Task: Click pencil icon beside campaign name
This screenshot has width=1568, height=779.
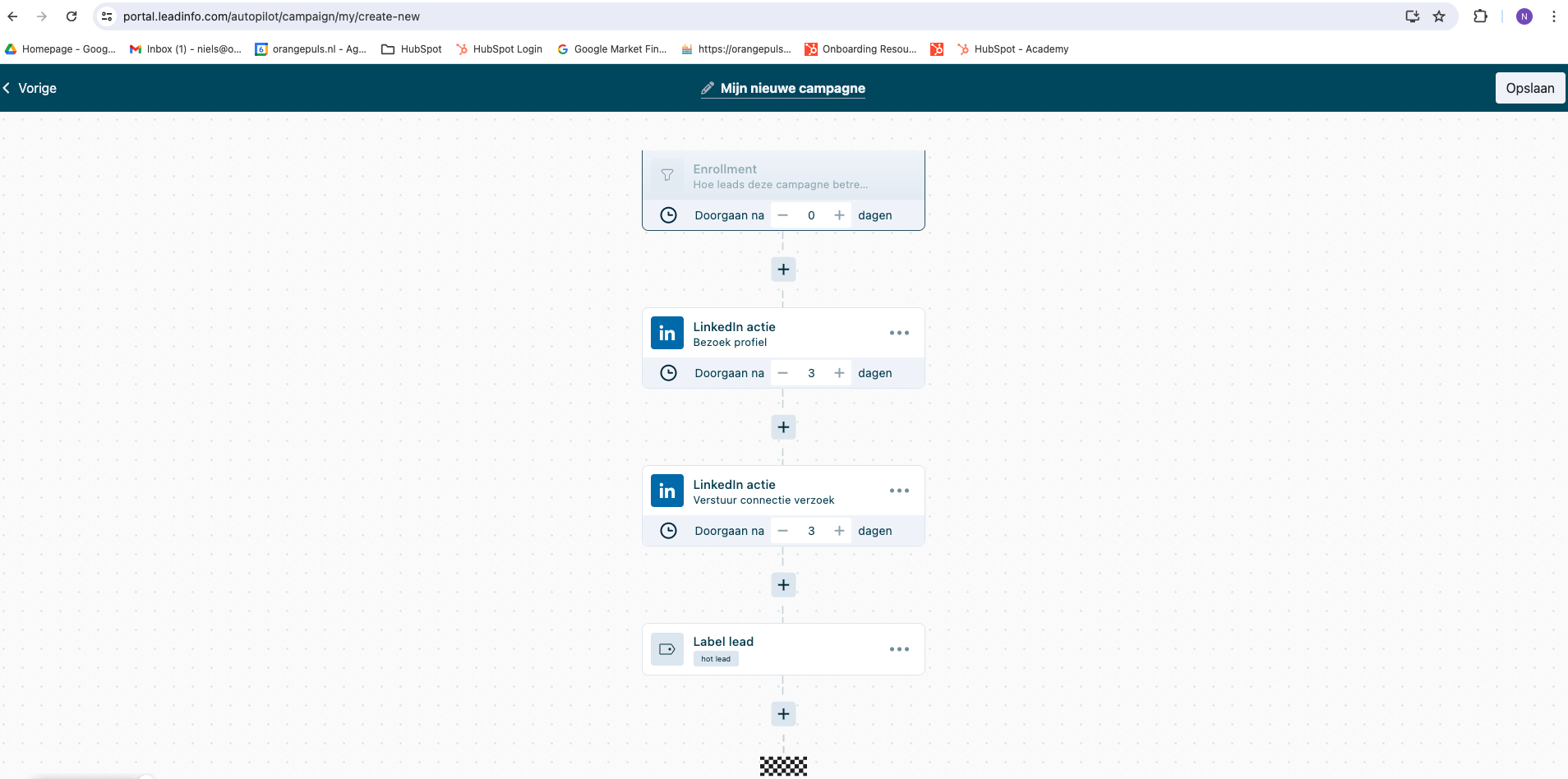Action: click(x=708, y=88)
